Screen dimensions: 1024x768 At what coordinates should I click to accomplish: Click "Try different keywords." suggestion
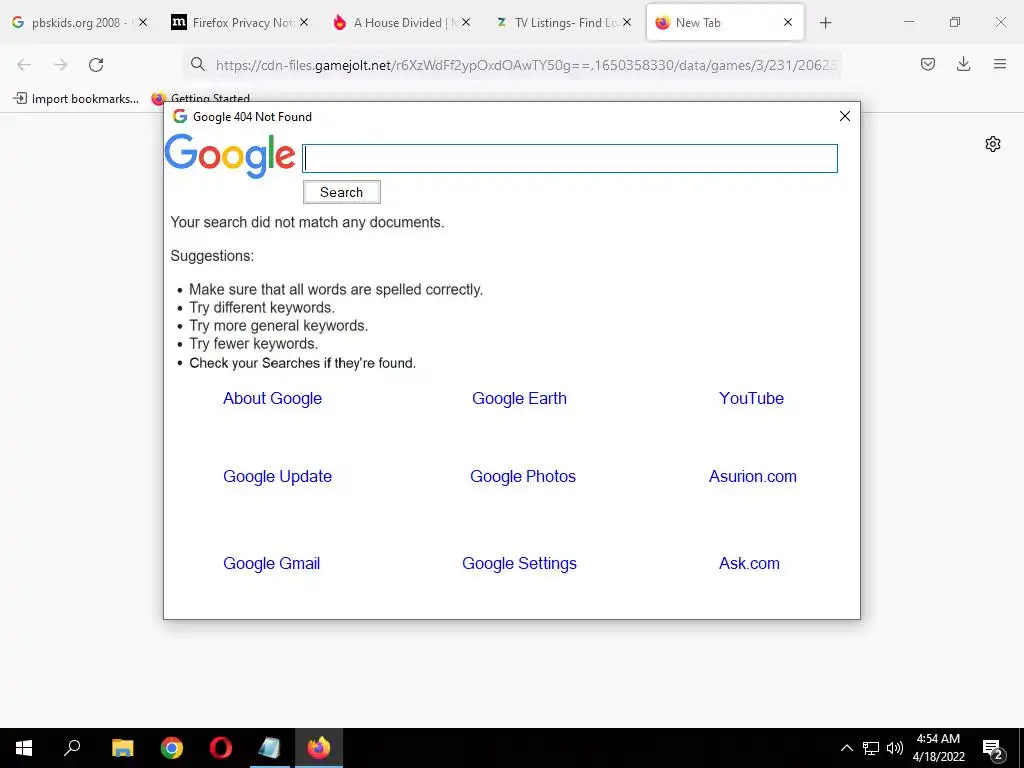262,308
